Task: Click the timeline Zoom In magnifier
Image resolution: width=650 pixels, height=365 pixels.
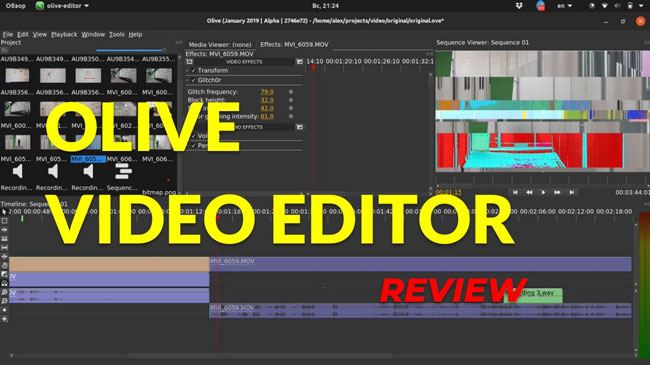Action: pyautogui.click(x=5, y=292)
